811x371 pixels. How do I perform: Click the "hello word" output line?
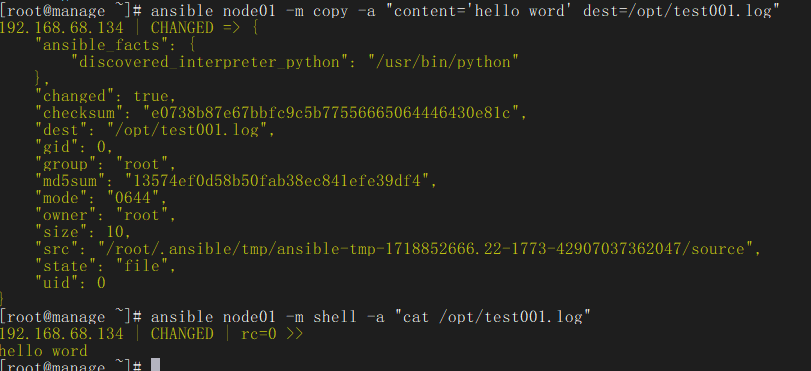pyautogui.click(x=43, y=350)
